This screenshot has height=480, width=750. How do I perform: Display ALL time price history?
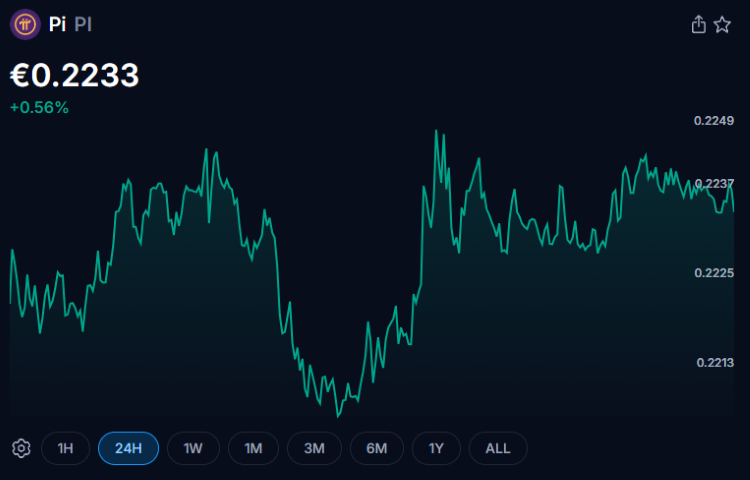[x=498, y=448]
